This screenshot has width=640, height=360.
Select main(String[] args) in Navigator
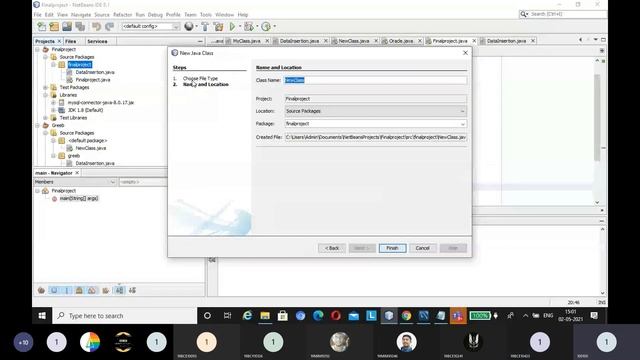coord(79,198)
